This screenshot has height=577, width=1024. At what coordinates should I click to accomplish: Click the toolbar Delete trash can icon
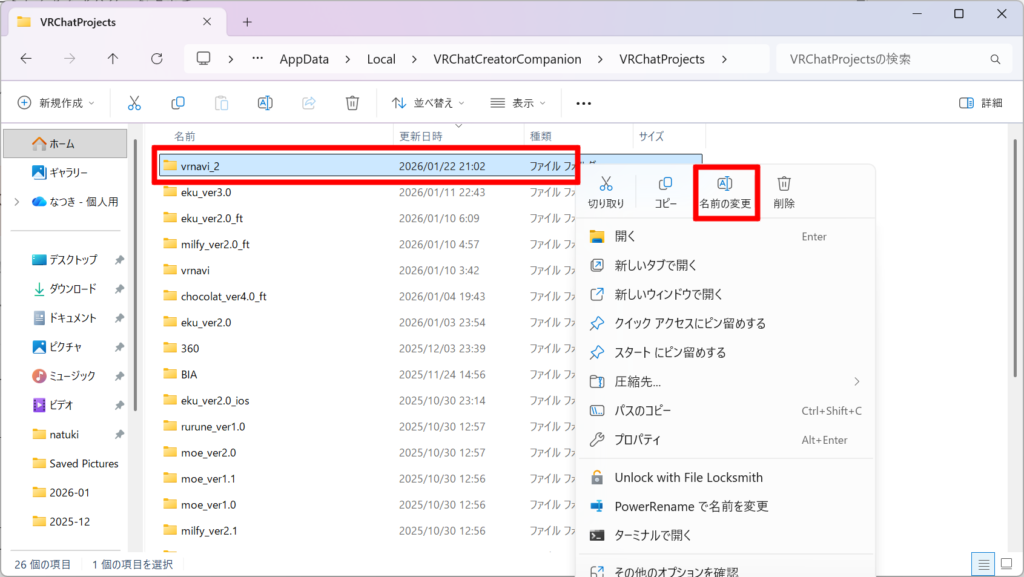pos(352,103)
